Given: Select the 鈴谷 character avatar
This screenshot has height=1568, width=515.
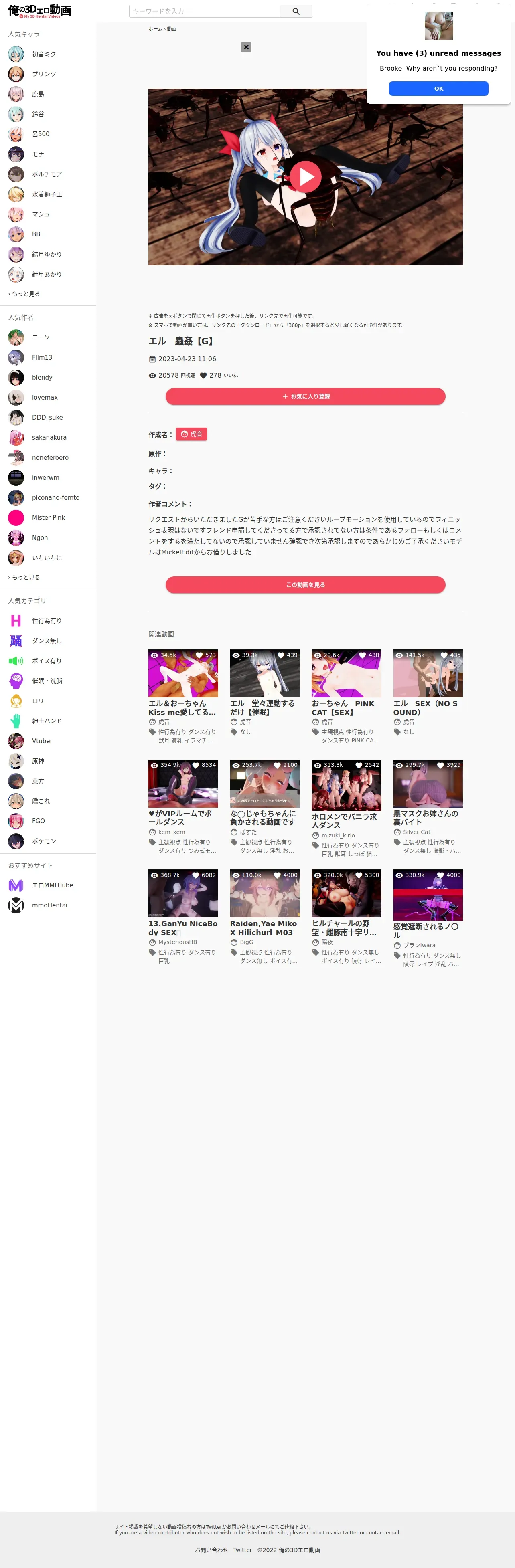Looking at the screenshot, I should click(16, 115).
